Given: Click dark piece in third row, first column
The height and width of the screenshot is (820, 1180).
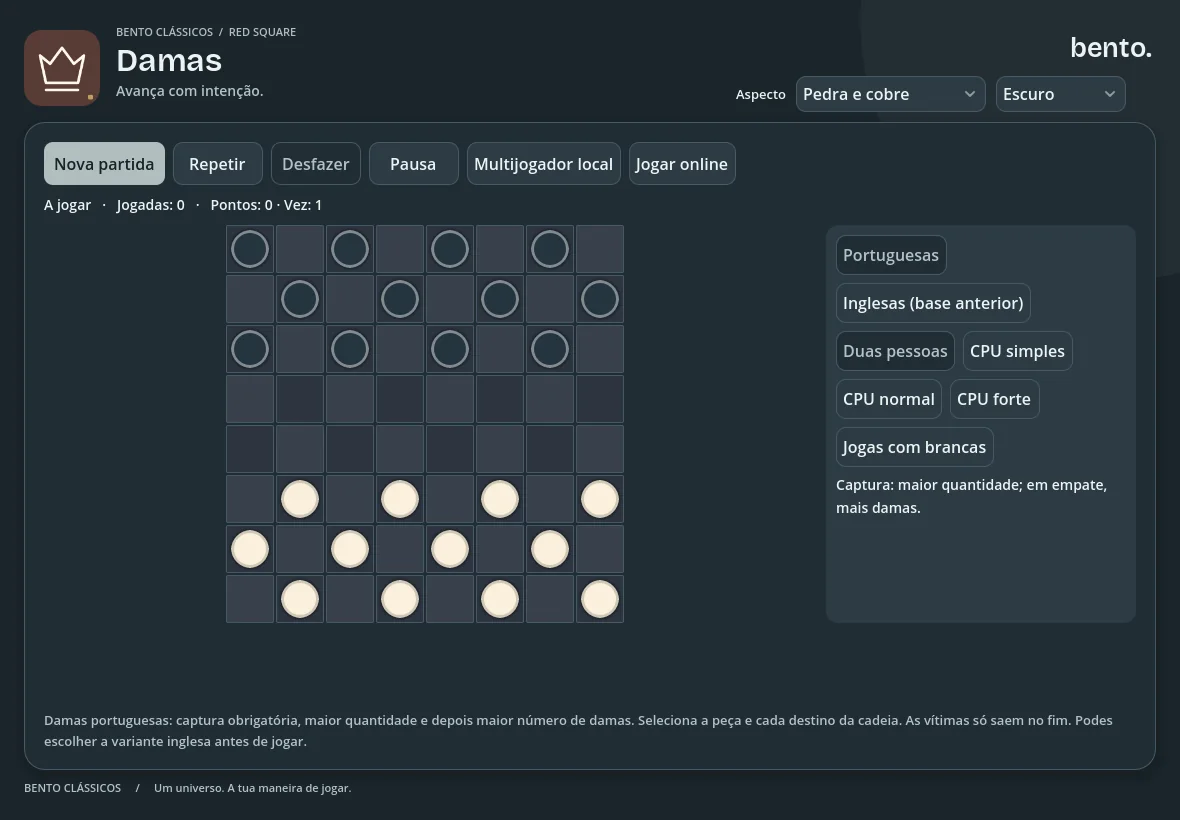Looking at the screenshot, I should (x=250, y=349).
